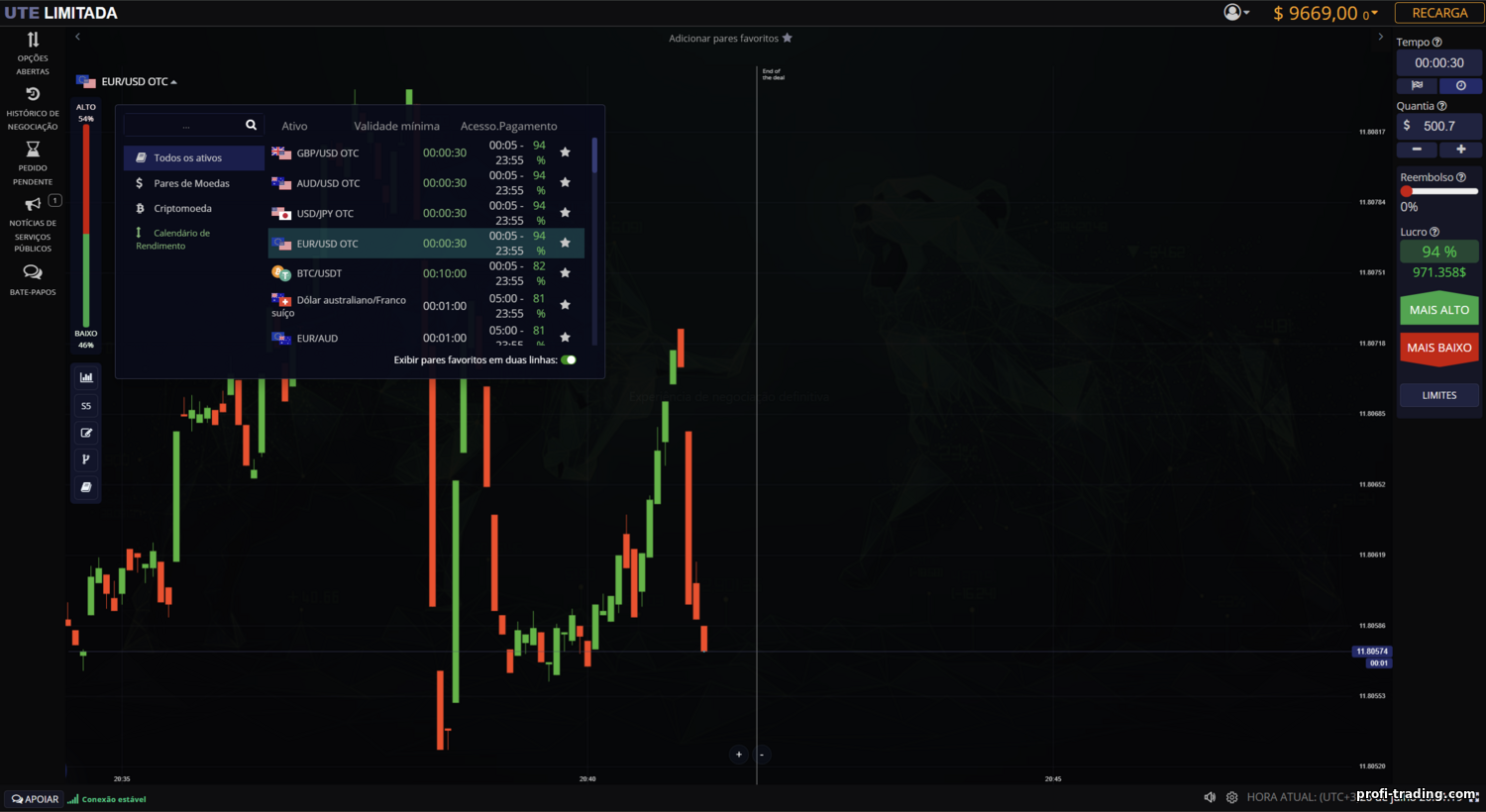Image resolution: width=1486 pixels, height=812 pixels.
Task: Toggle 'Exibir pares favoritos em duas linhas' switch
Action: point(569,360)
